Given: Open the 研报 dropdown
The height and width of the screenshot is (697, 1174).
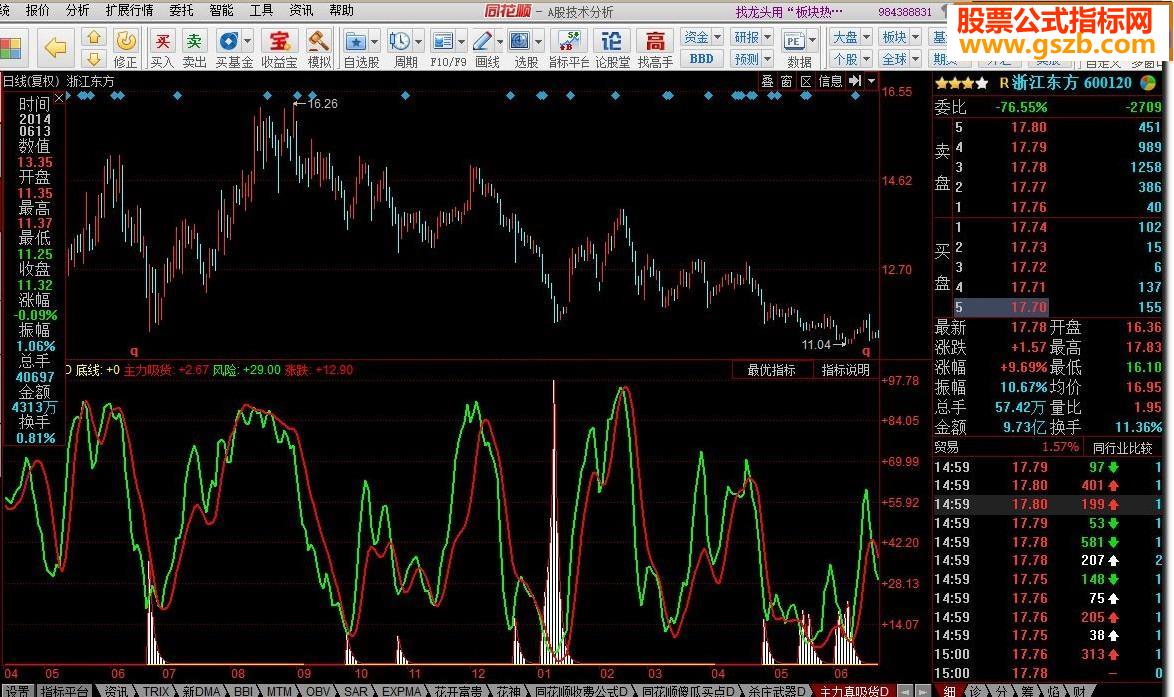Looking at the screenshot, I should point(752,37).
